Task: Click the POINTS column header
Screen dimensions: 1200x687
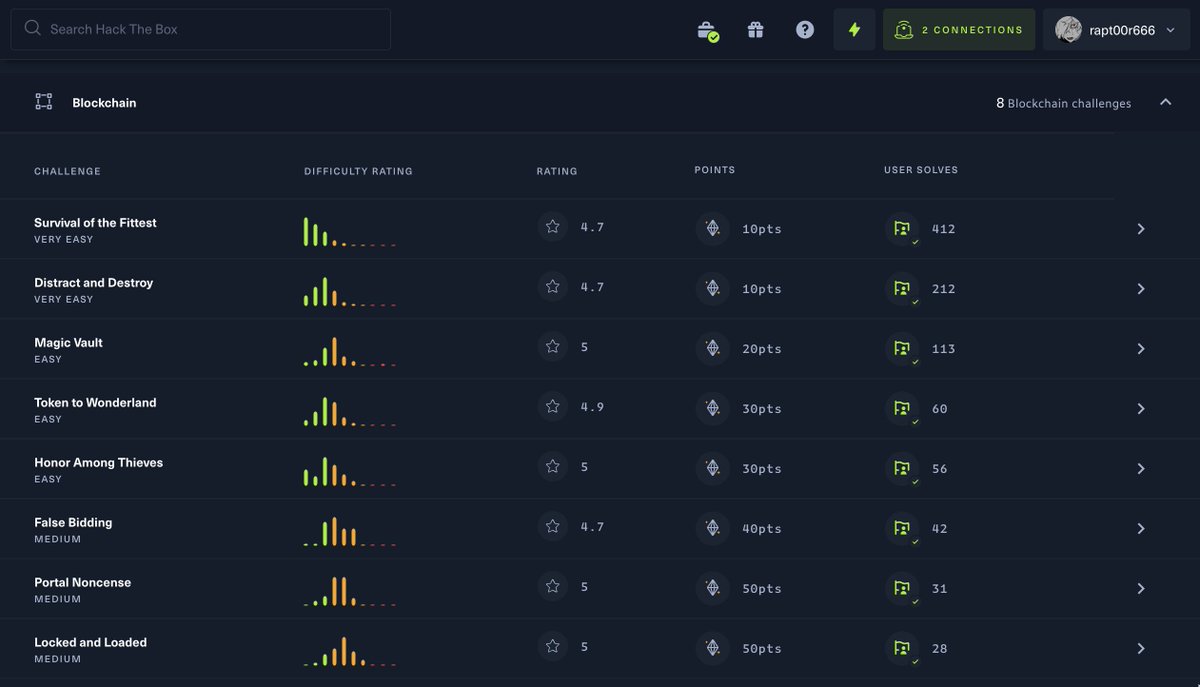Action: (x=715, y=170)
